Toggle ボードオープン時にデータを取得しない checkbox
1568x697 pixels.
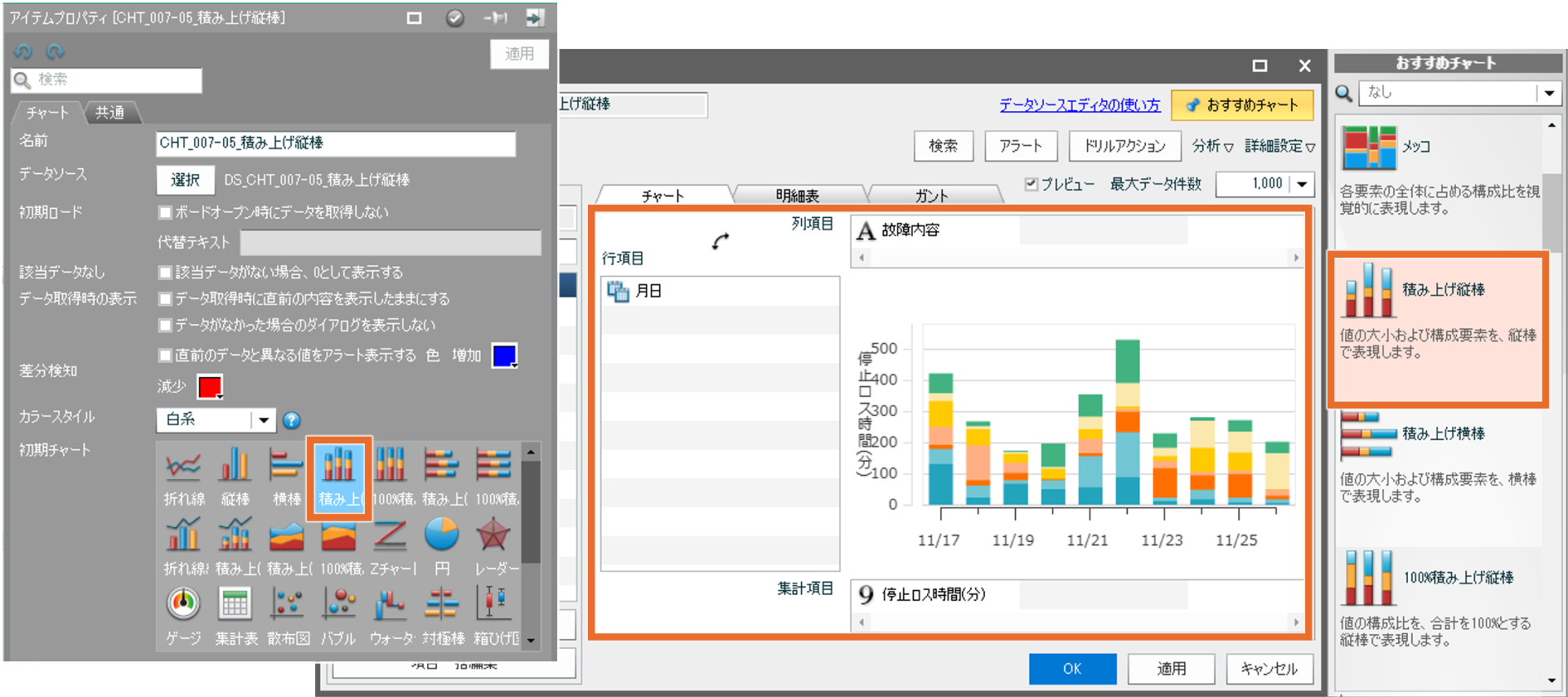(x=165, y=212)
